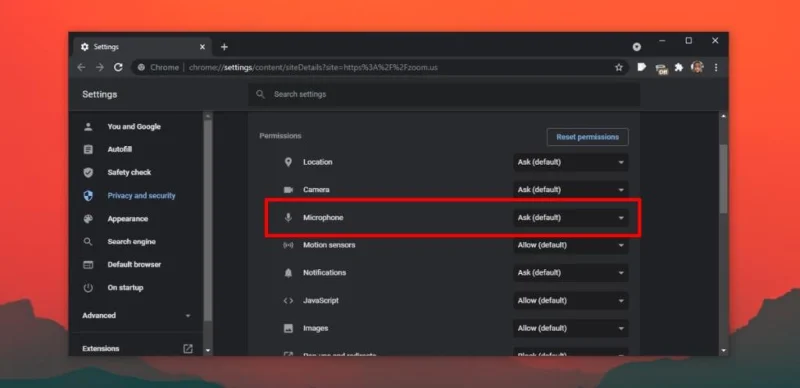
Task: Open the profile avatar menu
Action: point(697,67)
